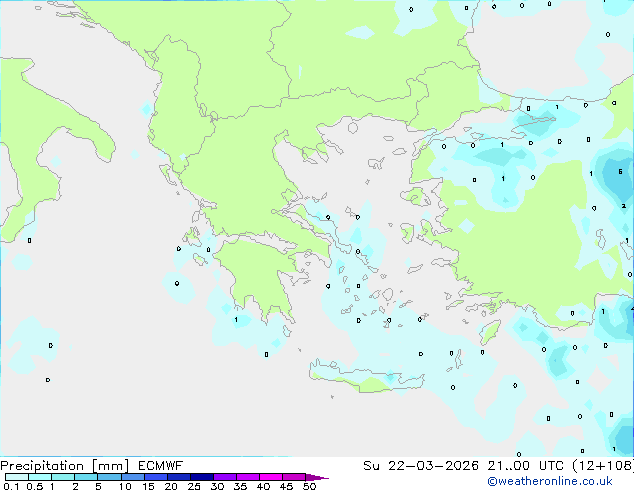Open the weatheronline.co.uk link
The image size is (634, 490).
(x=550, y=482)
